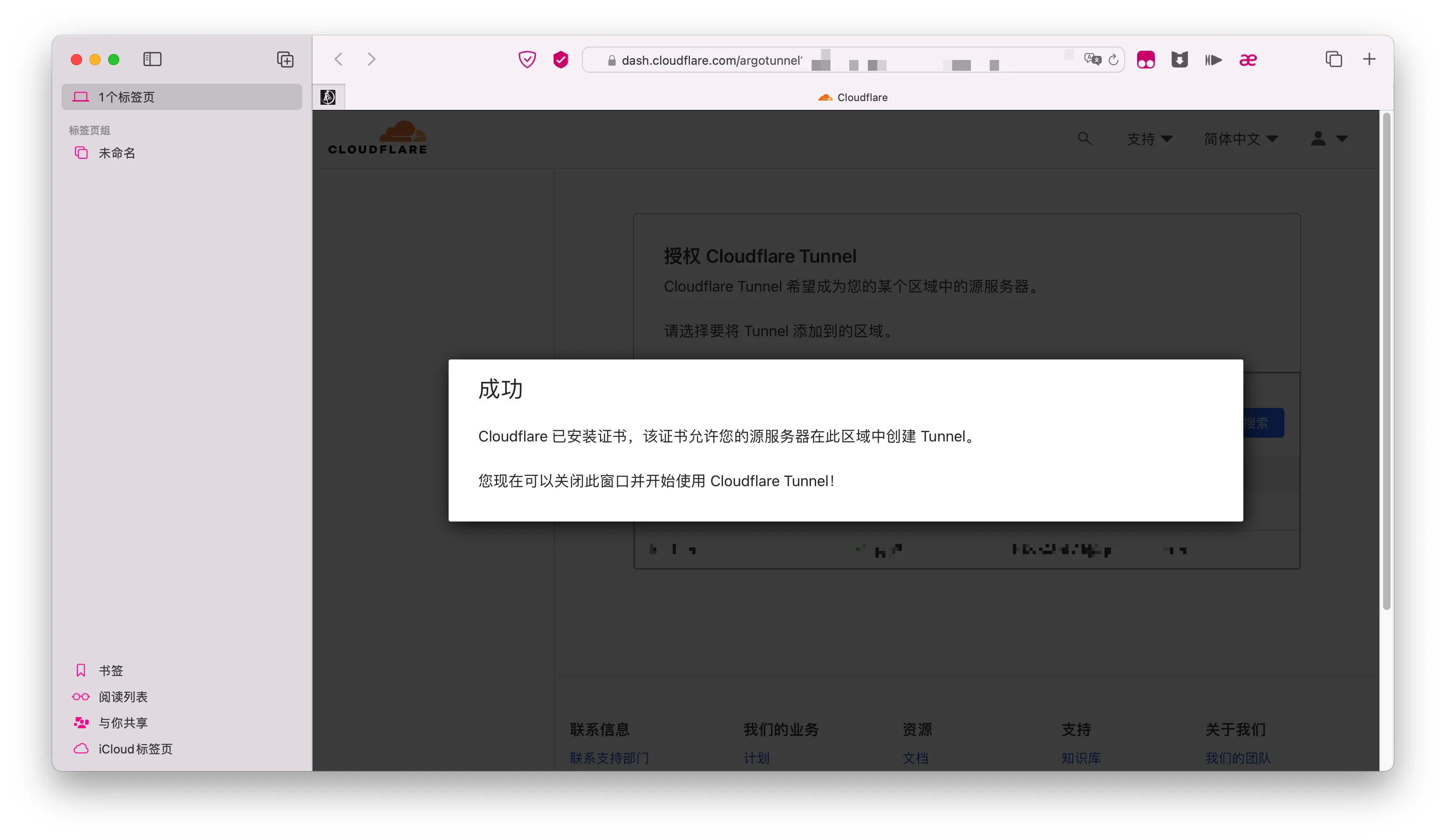Go back with the left arrow
This screenshot has width=1446, height=840.
(339, 59)
